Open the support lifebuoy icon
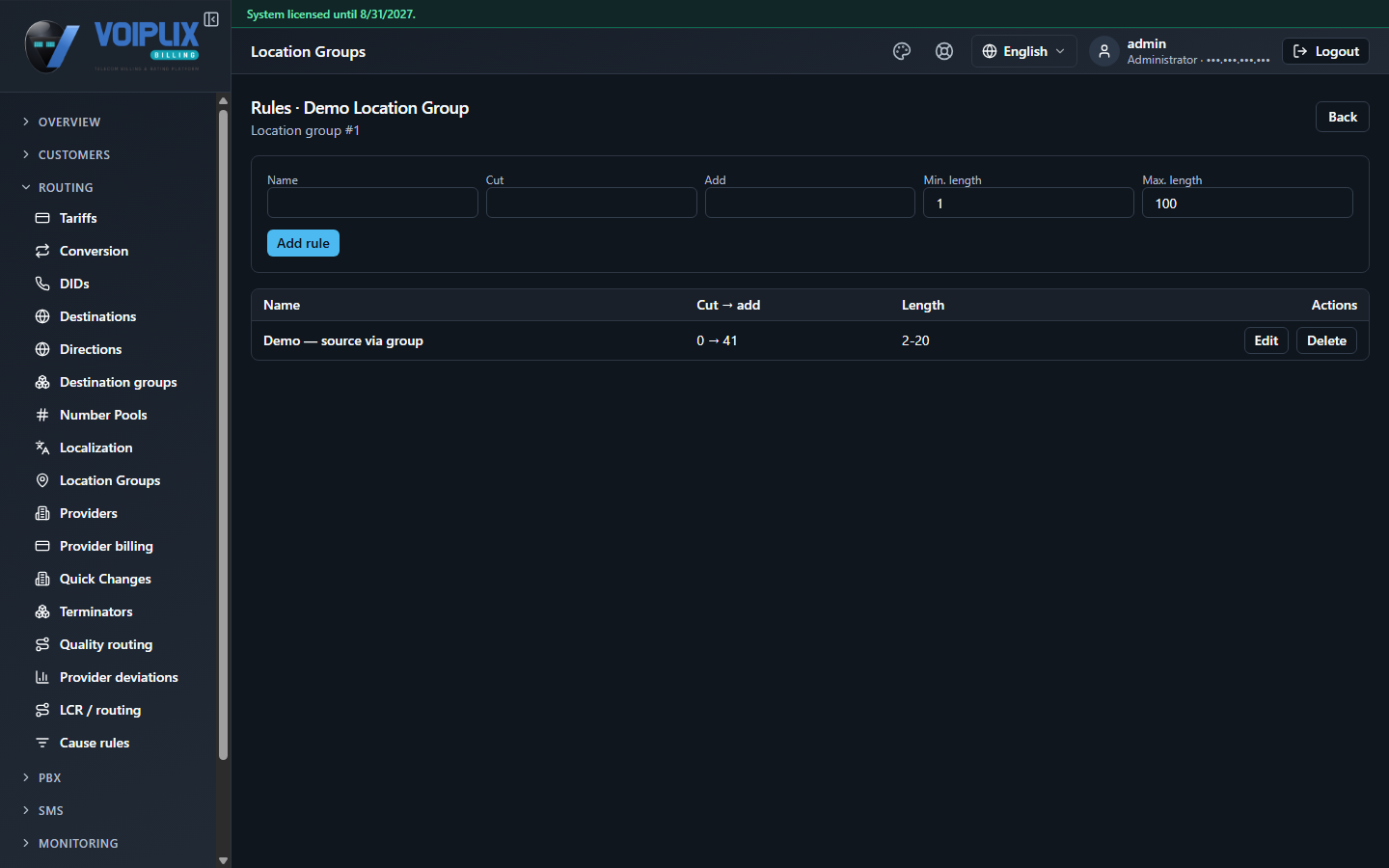The width and height of the screenshot is (1389, 868). [944, 51]
